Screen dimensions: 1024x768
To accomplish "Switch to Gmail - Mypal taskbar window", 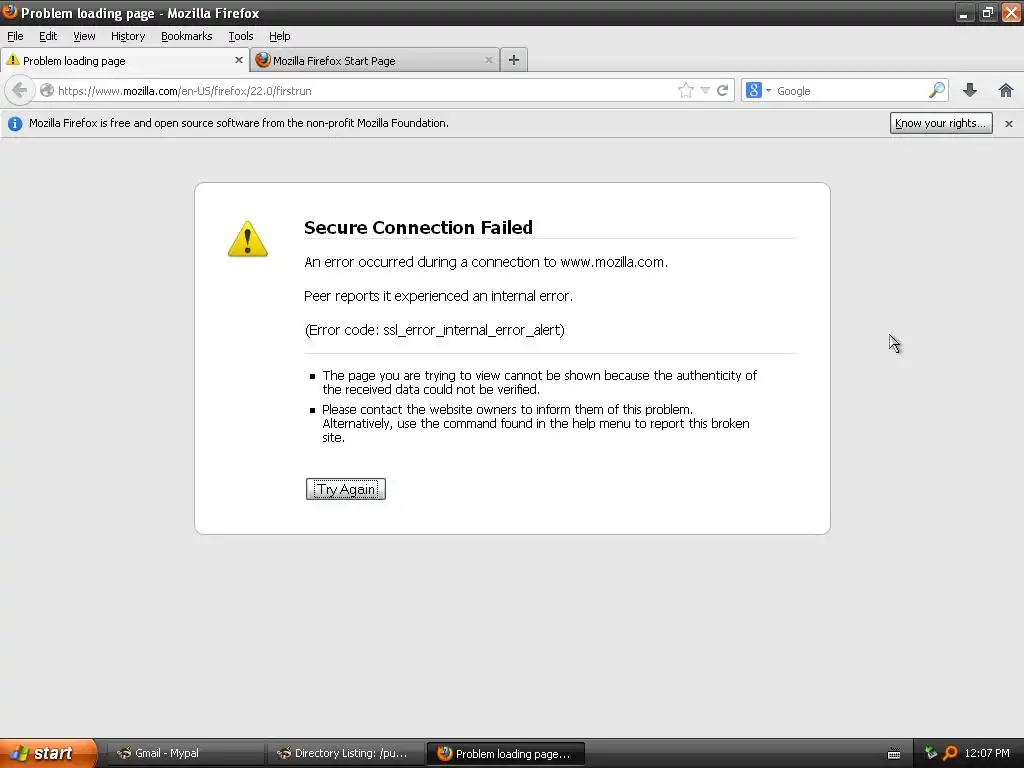I will [185, 753].
